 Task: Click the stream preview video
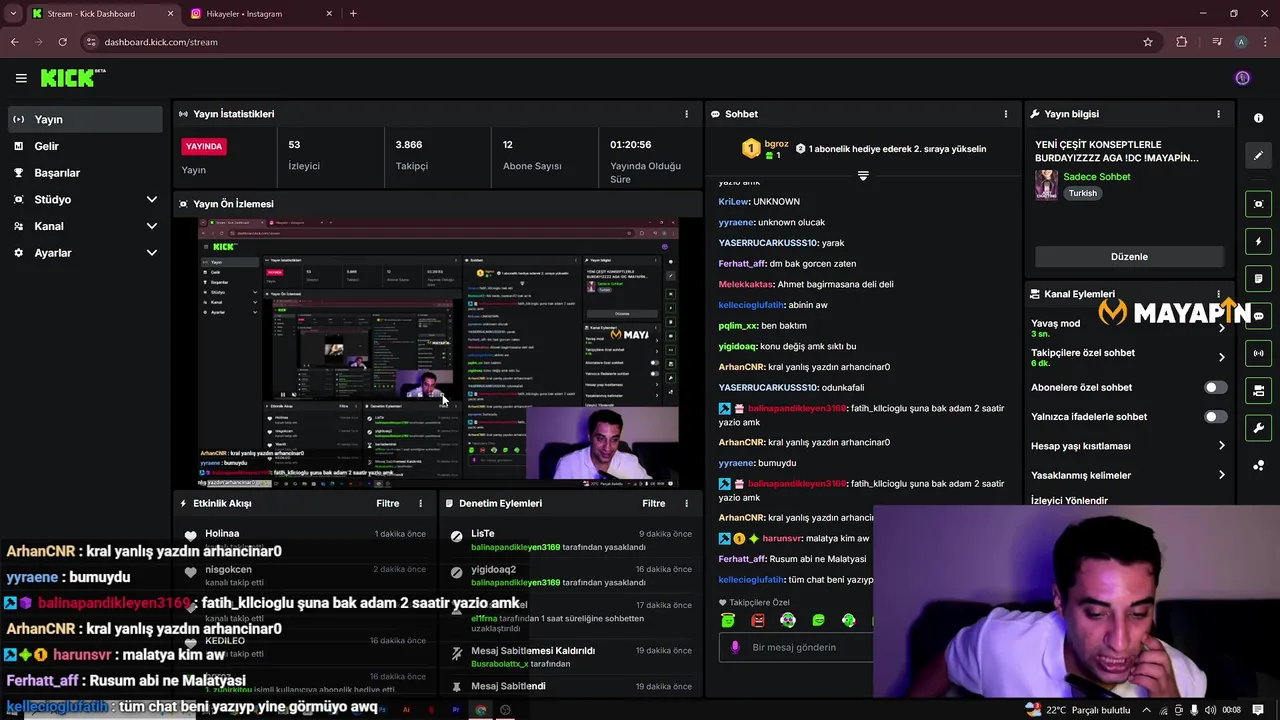(x=438, y=352)
